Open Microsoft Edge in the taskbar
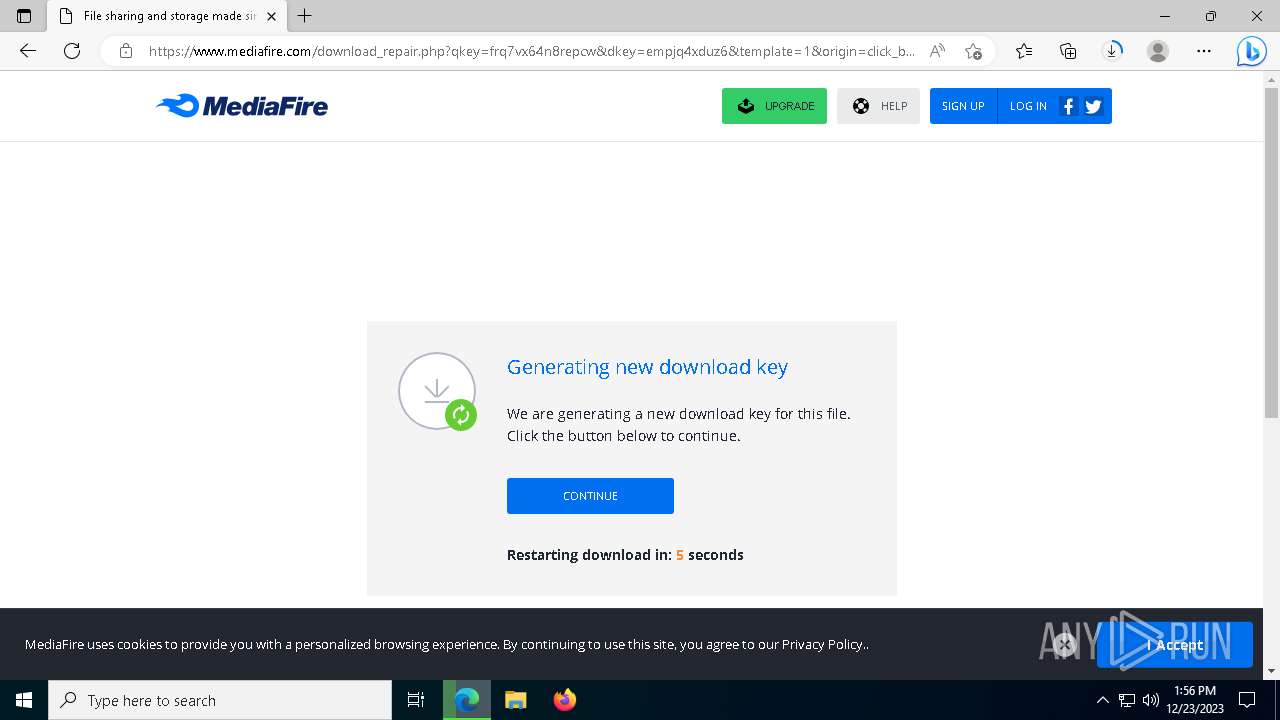 coord(467,700)
